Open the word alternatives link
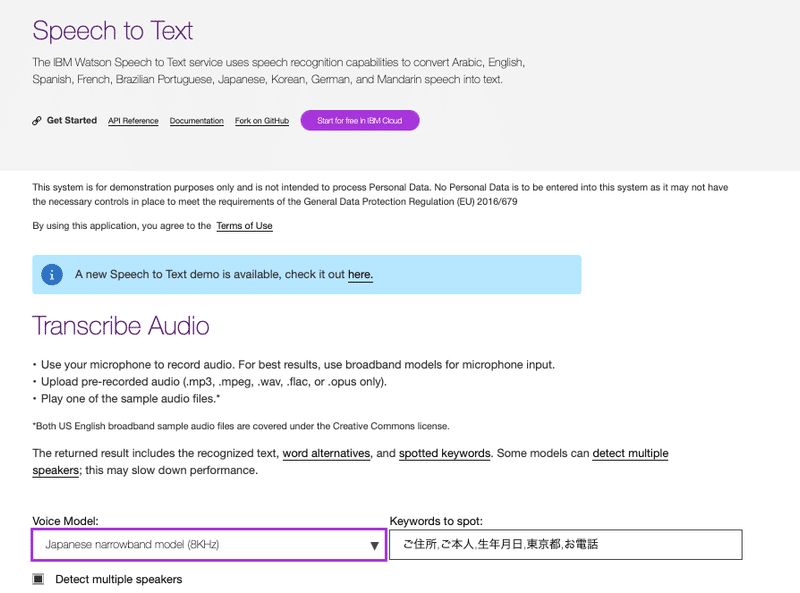Viewport: 800px width, 593px height. [326, 454]
